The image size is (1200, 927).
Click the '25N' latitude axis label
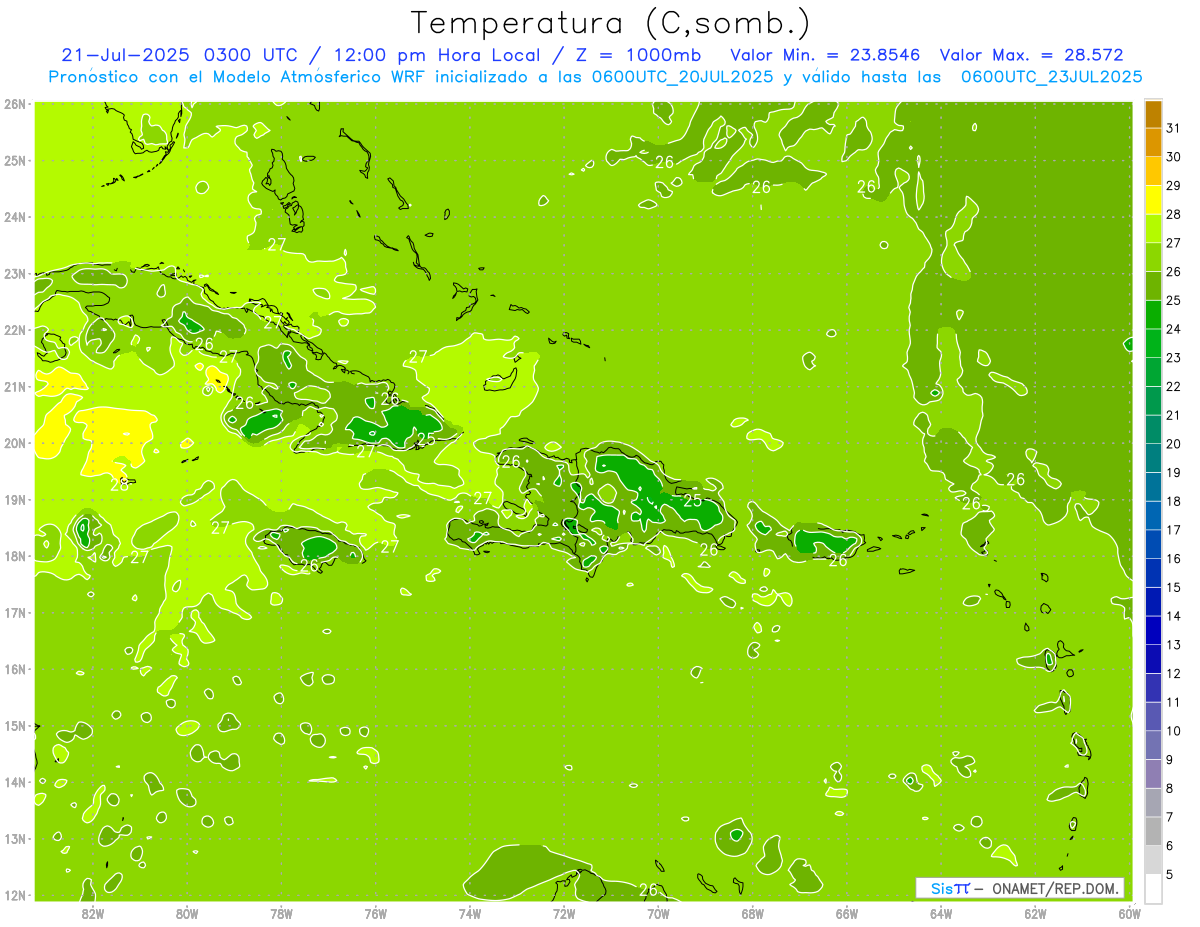(x=15, y=160)
